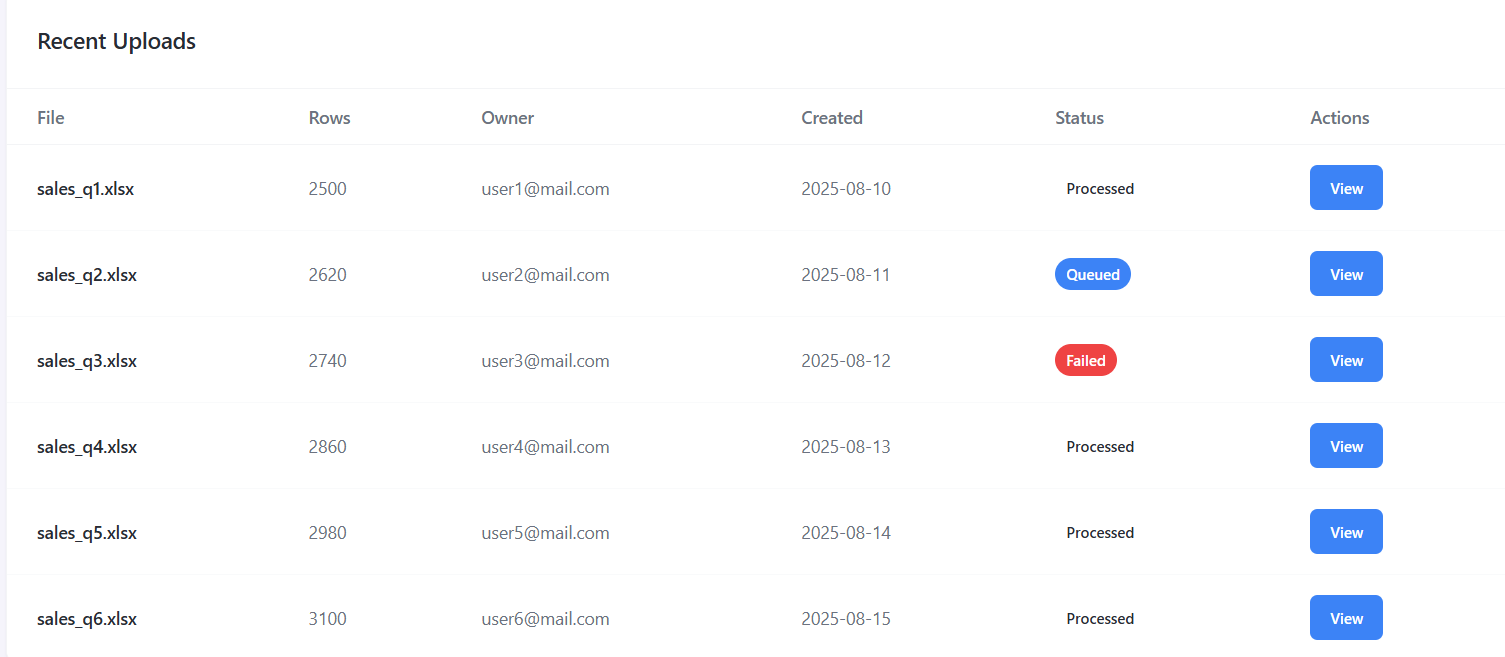Click View button for sales_q1.xlsx
The width and height of the screenshot is (1505, 657).
(1346, 188)
